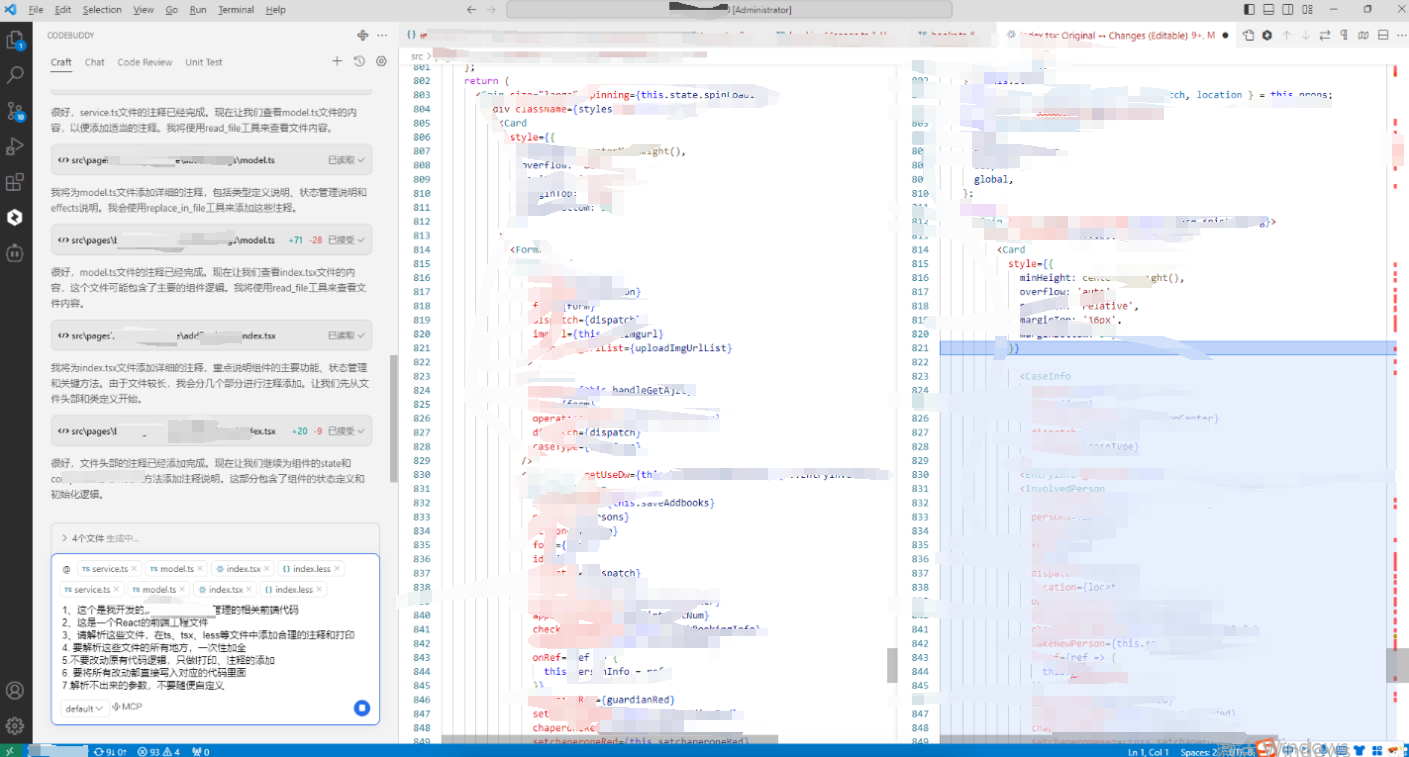Screen dimensions: 1409x757
Task: Go forward with the title bar right arrow
Action: (x=490, y=10)
